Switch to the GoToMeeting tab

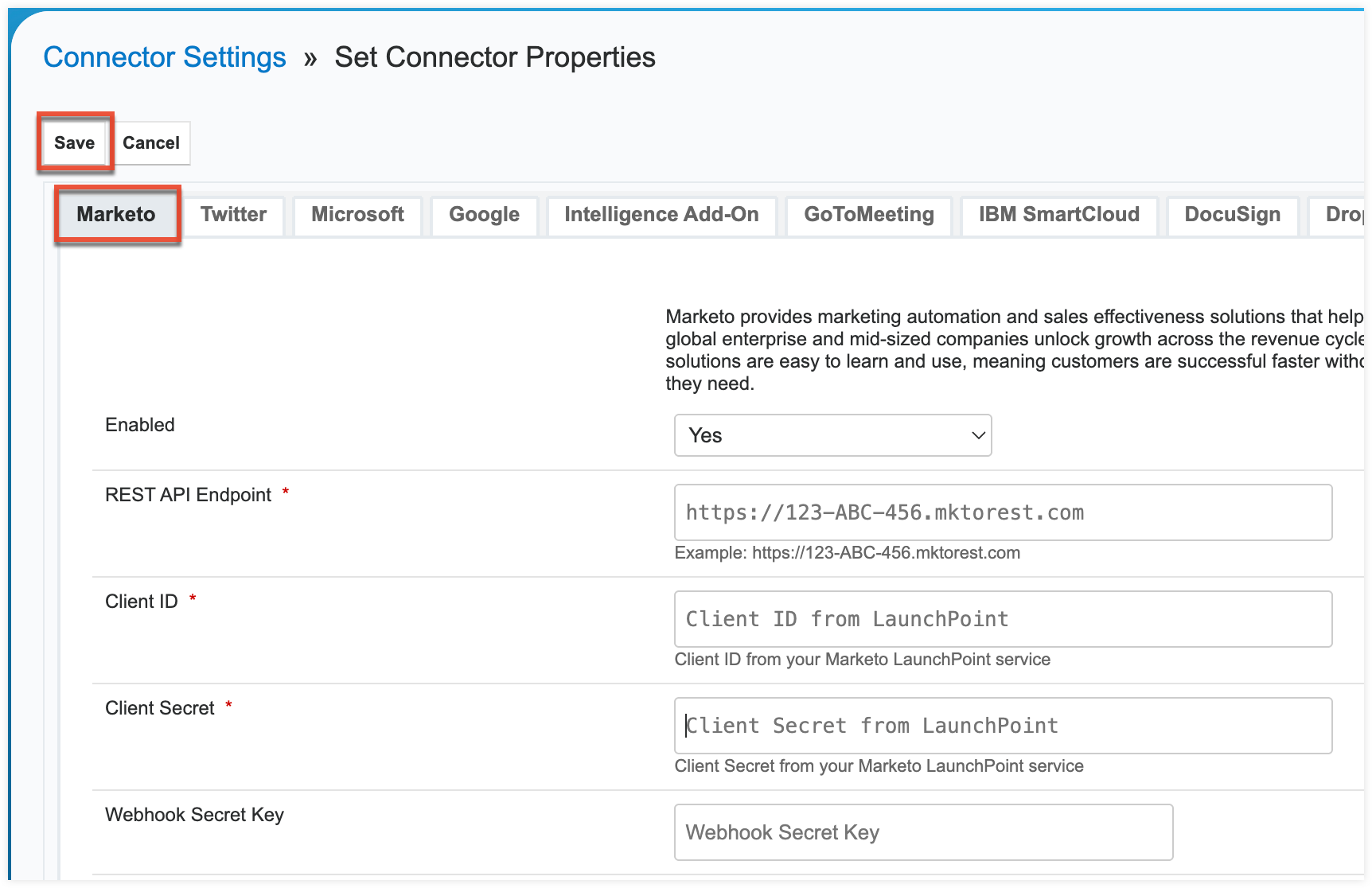(868, 214)
